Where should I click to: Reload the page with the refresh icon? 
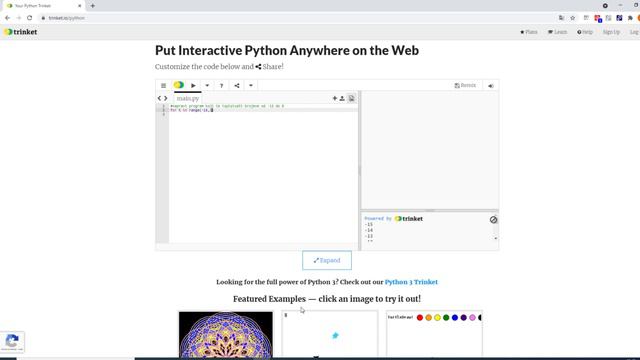[x=29, y=18]
